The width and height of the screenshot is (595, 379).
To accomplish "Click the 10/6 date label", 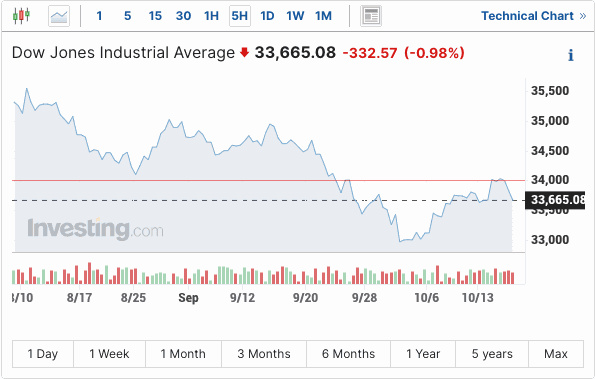I will pyautogui.click(x=427, y=298).
